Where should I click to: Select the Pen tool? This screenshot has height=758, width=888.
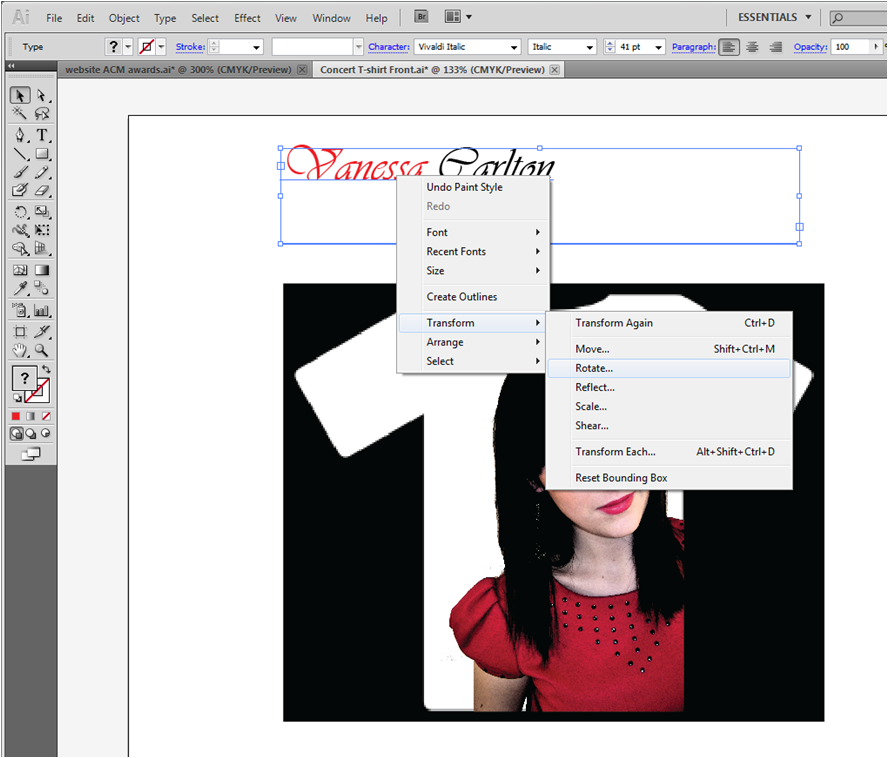[20, 135]
